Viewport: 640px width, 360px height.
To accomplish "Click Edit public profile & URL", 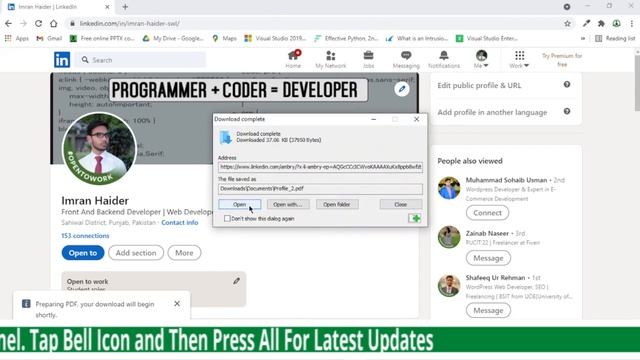I will [x=479, y=85].
